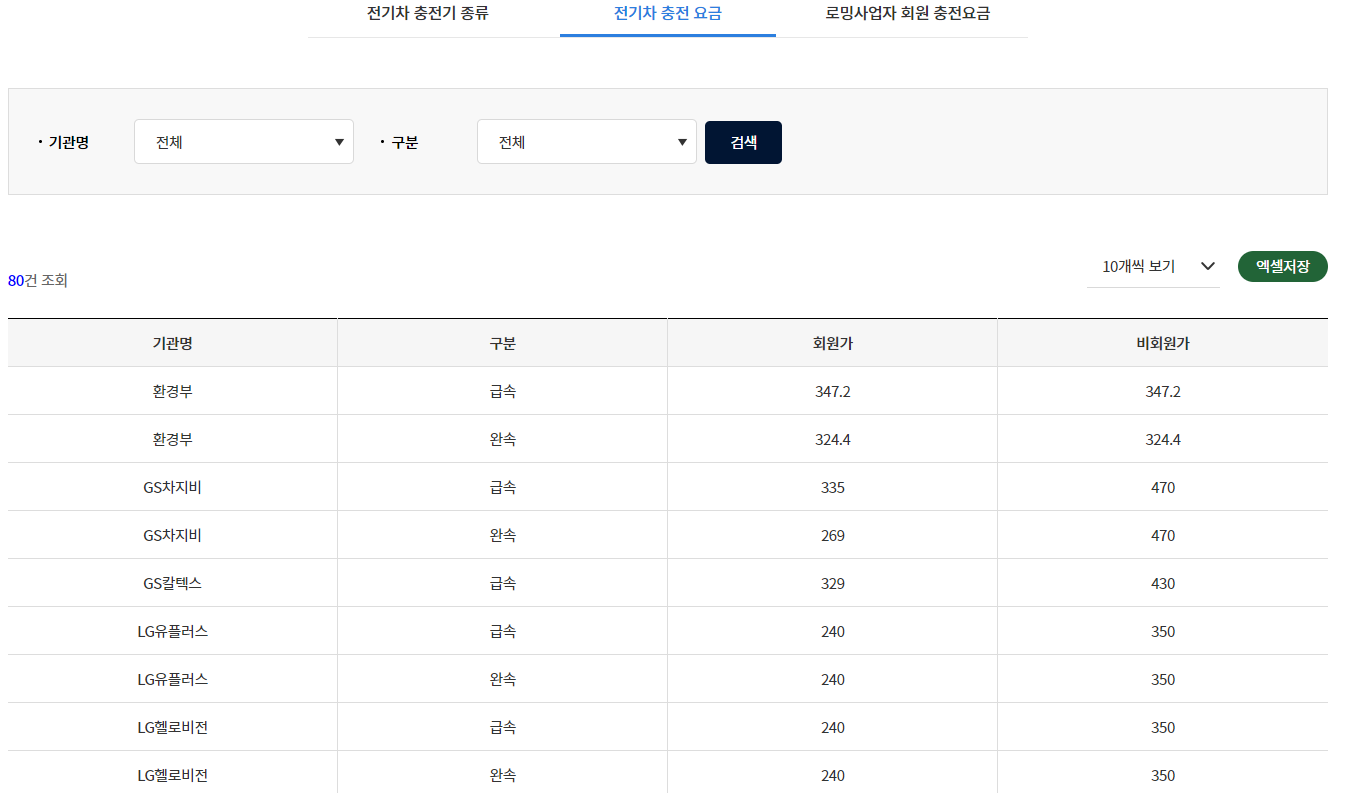Click 470 in GS차지비 완속 row
The image size is (1353, 793).
point(1163,535)
